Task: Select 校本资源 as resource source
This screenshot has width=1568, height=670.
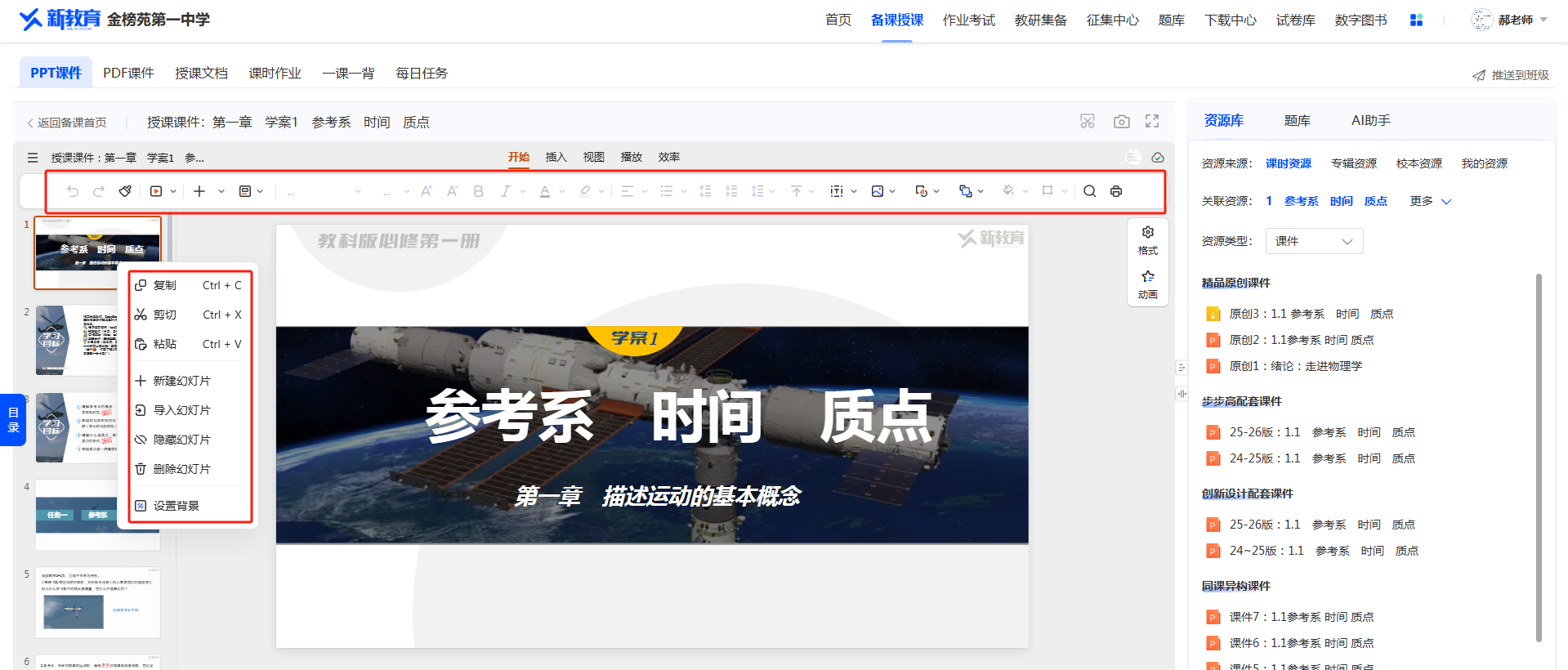Action: (1419, 163)
